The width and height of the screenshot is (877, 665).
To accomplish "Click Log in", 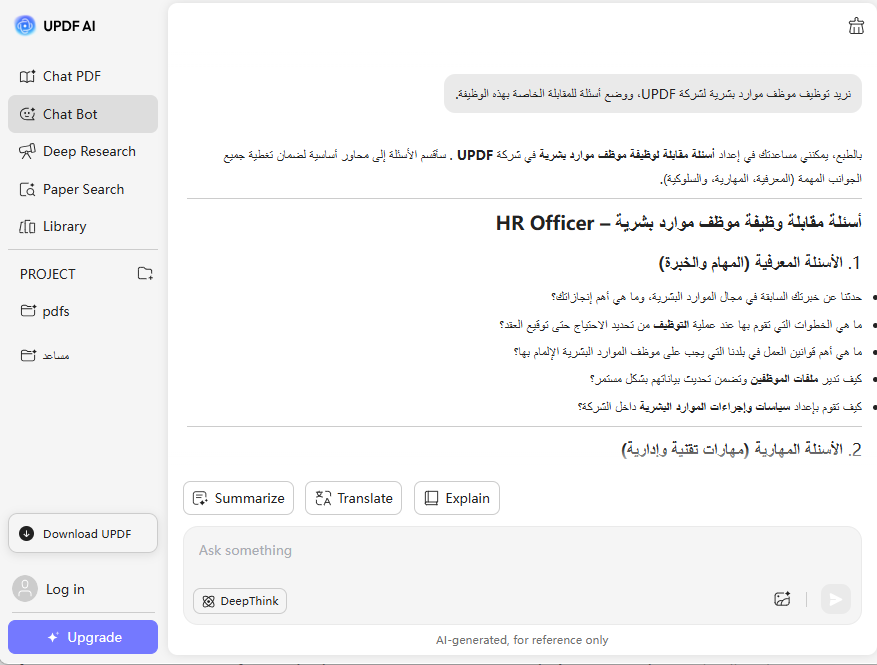I will tap(65, 589).
